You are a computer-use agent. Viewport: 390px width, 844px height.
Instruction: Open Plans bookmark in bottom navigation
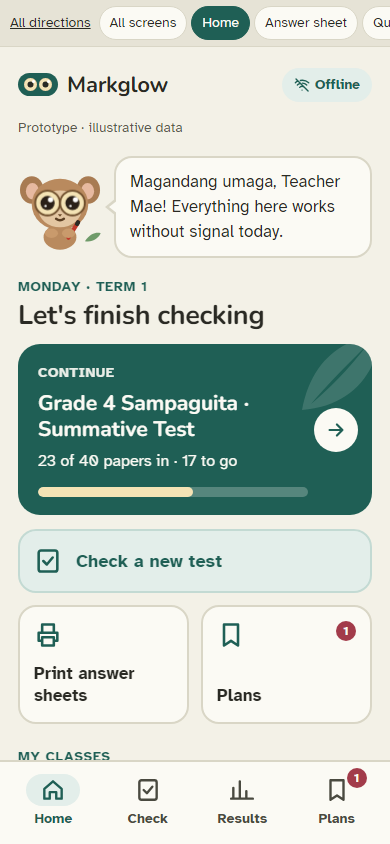tap(337, 802)
